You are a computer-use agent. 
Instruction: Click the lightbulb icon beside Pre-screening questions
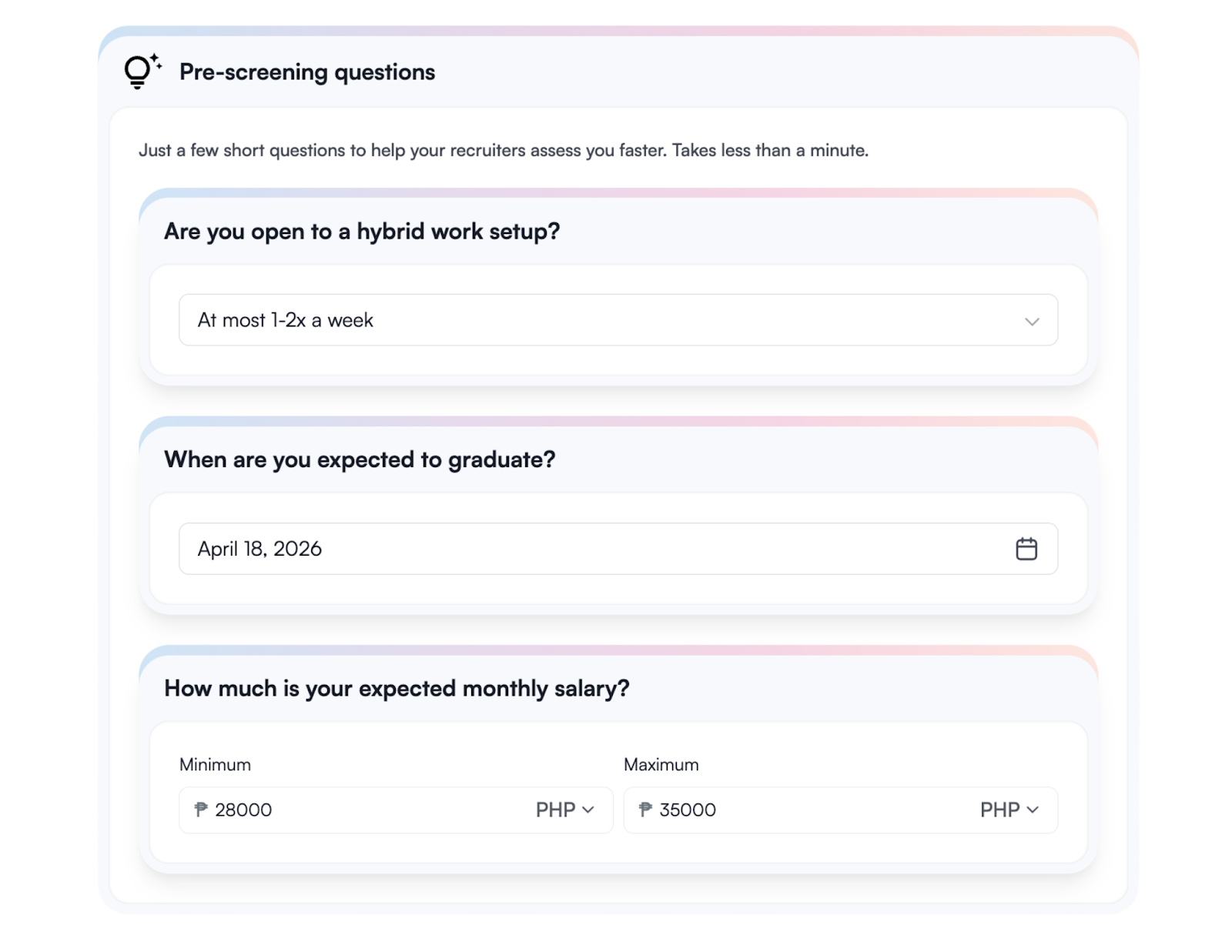(x=141, y=72)
